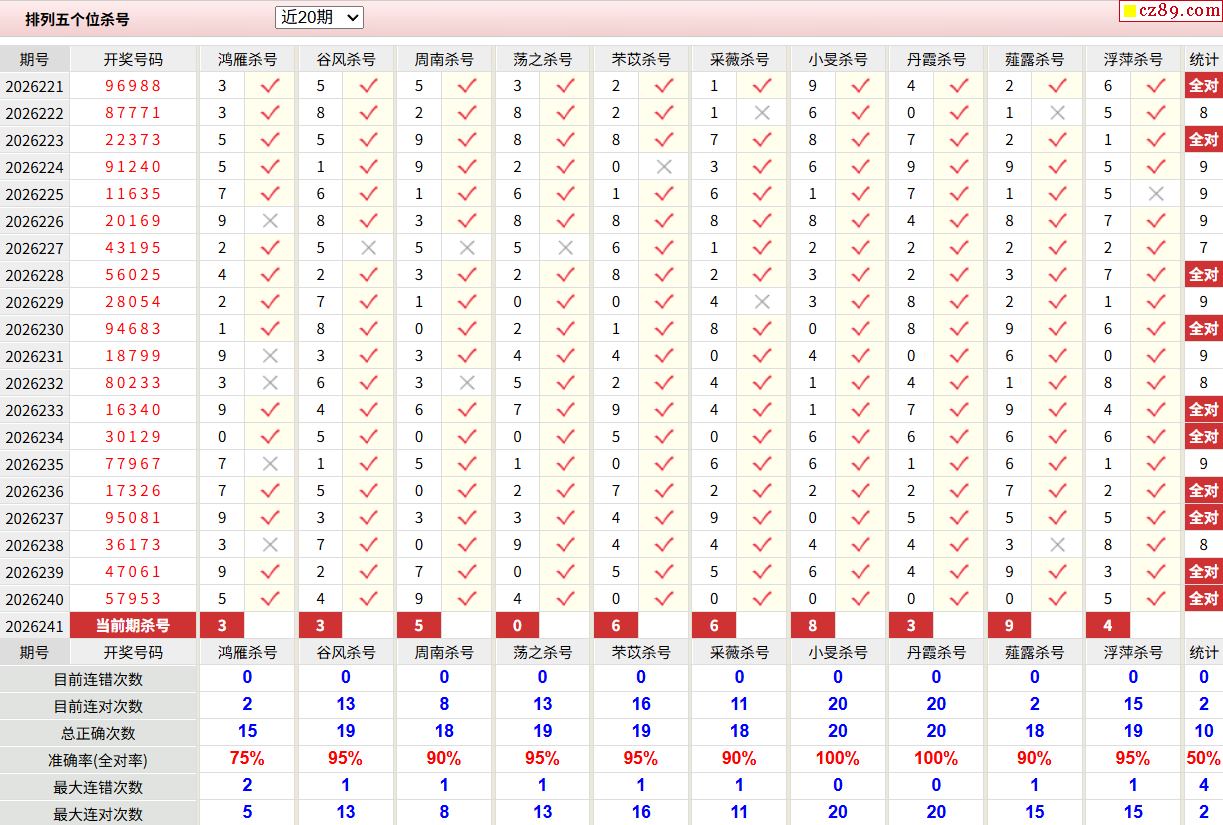The image size is (1223, 825).
Task: Select the 浮萍杀号 column header at top
Action: coord(1133,59)
